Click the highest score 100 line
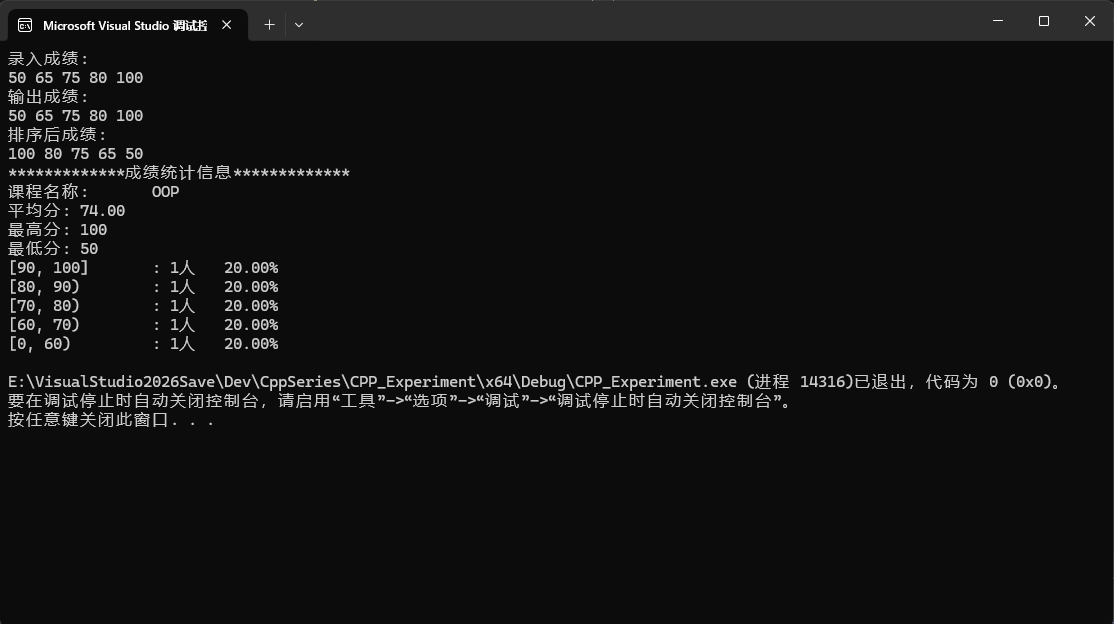Screen dimensions: 1114x624 [x=58, y=230]
